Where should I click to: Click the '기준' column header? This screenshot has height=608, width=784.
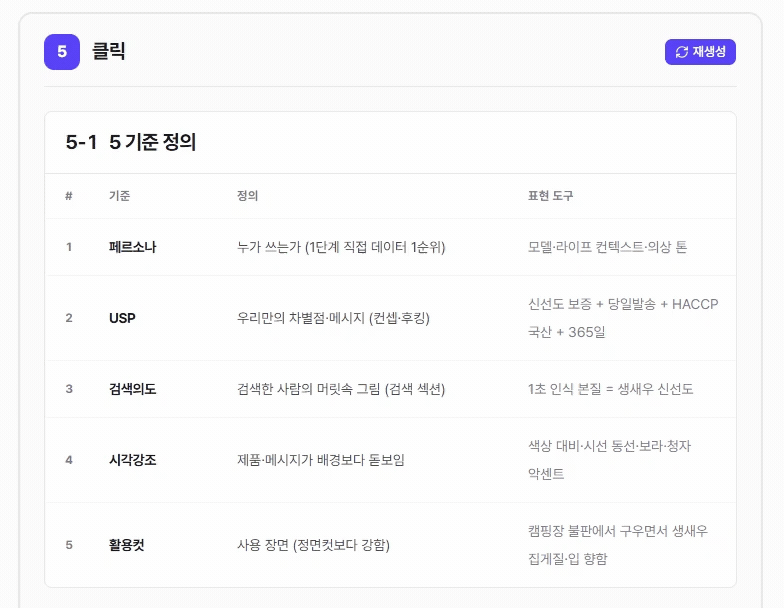(120, 196)
